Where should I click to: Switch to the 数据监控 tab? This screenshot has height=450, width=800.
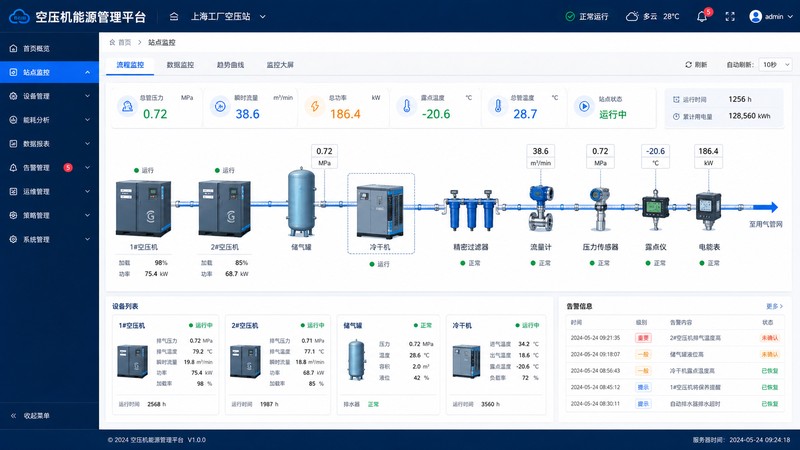(180, 65)
